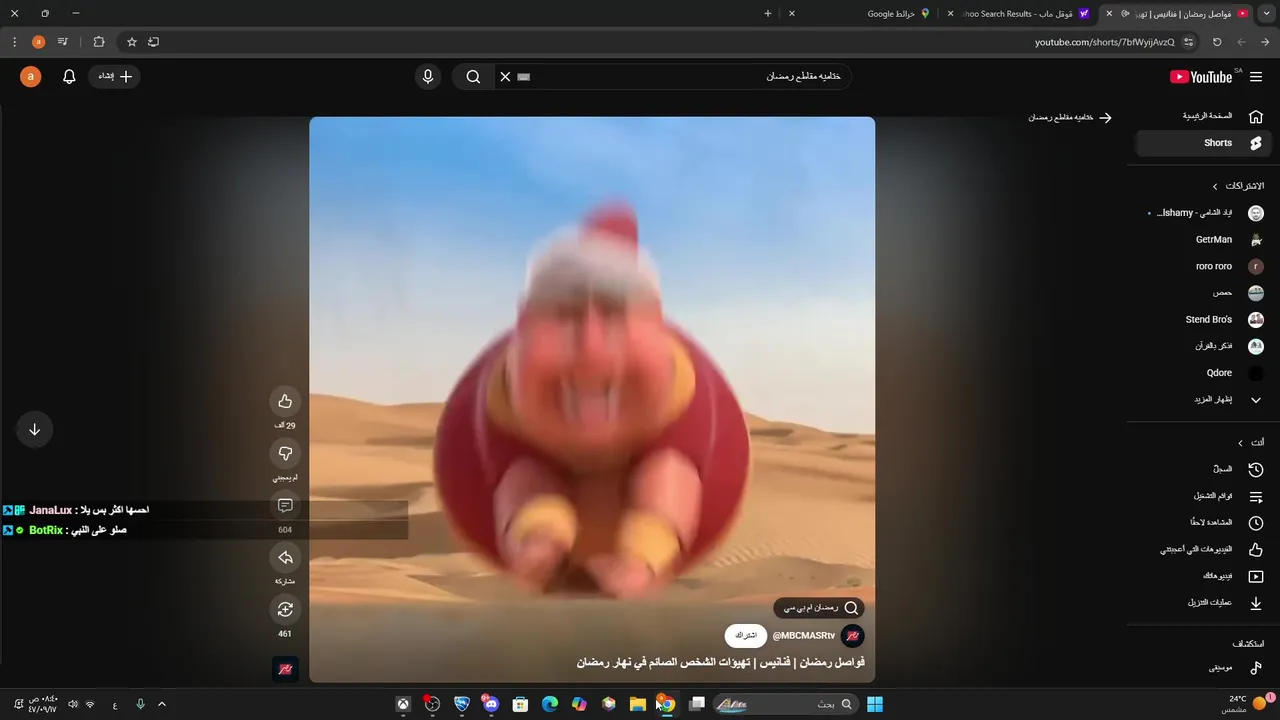Reload the page in the browser
Viewport: 1280px width, 720px height.
point(1217,42)
